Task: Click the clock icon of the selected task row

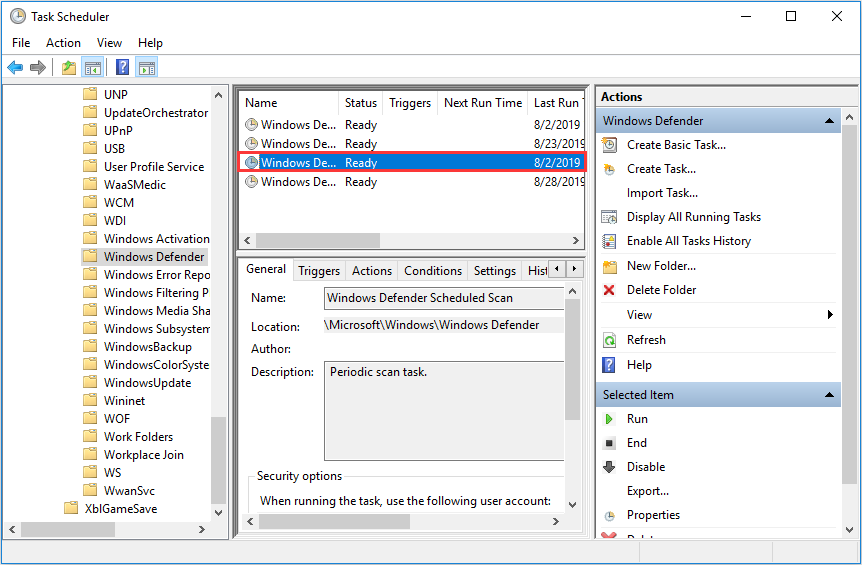Action: click(x=251, y=163)
